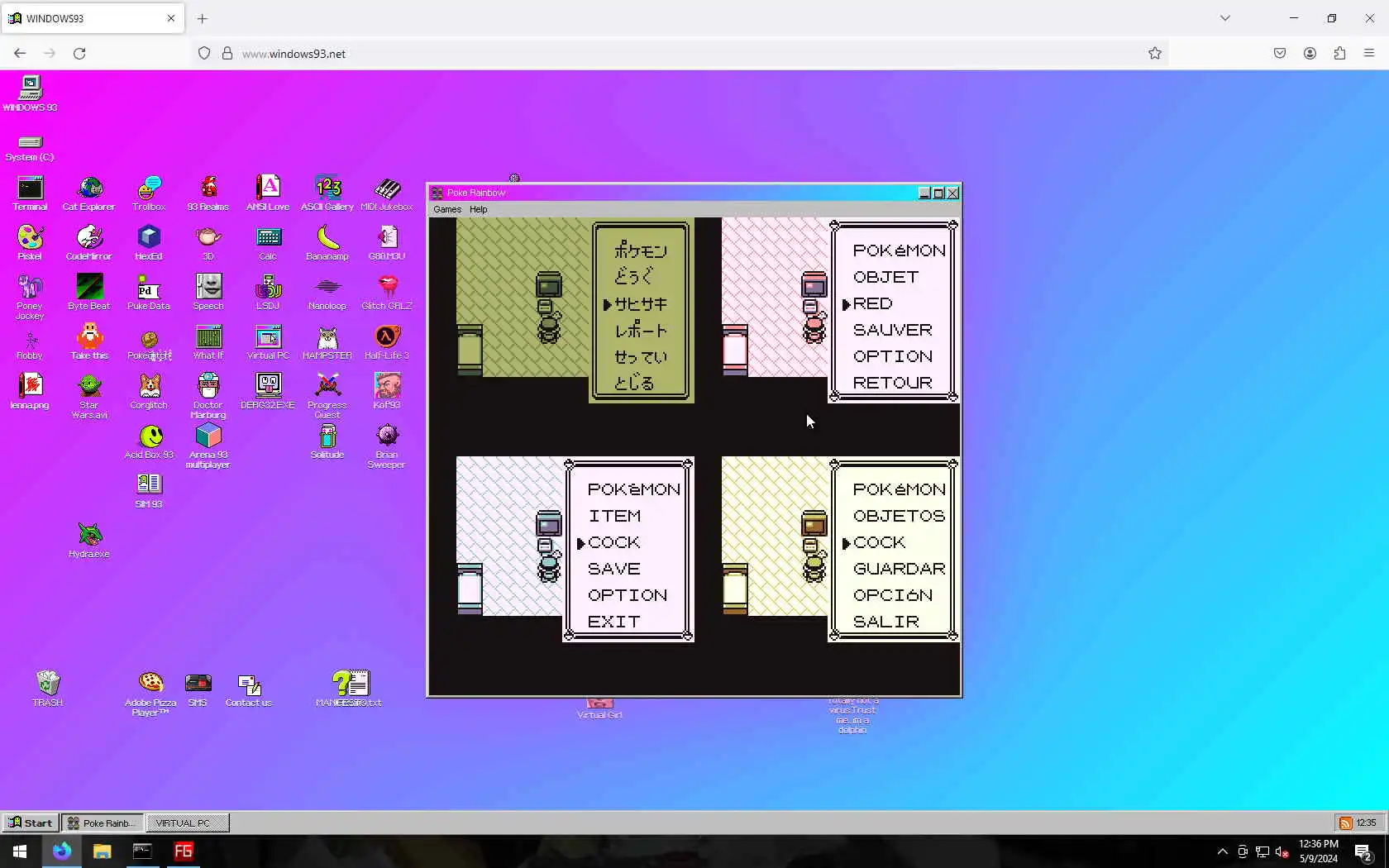
Task: Open the Games menu in Poke Rainbow
Action: (447, 209)
